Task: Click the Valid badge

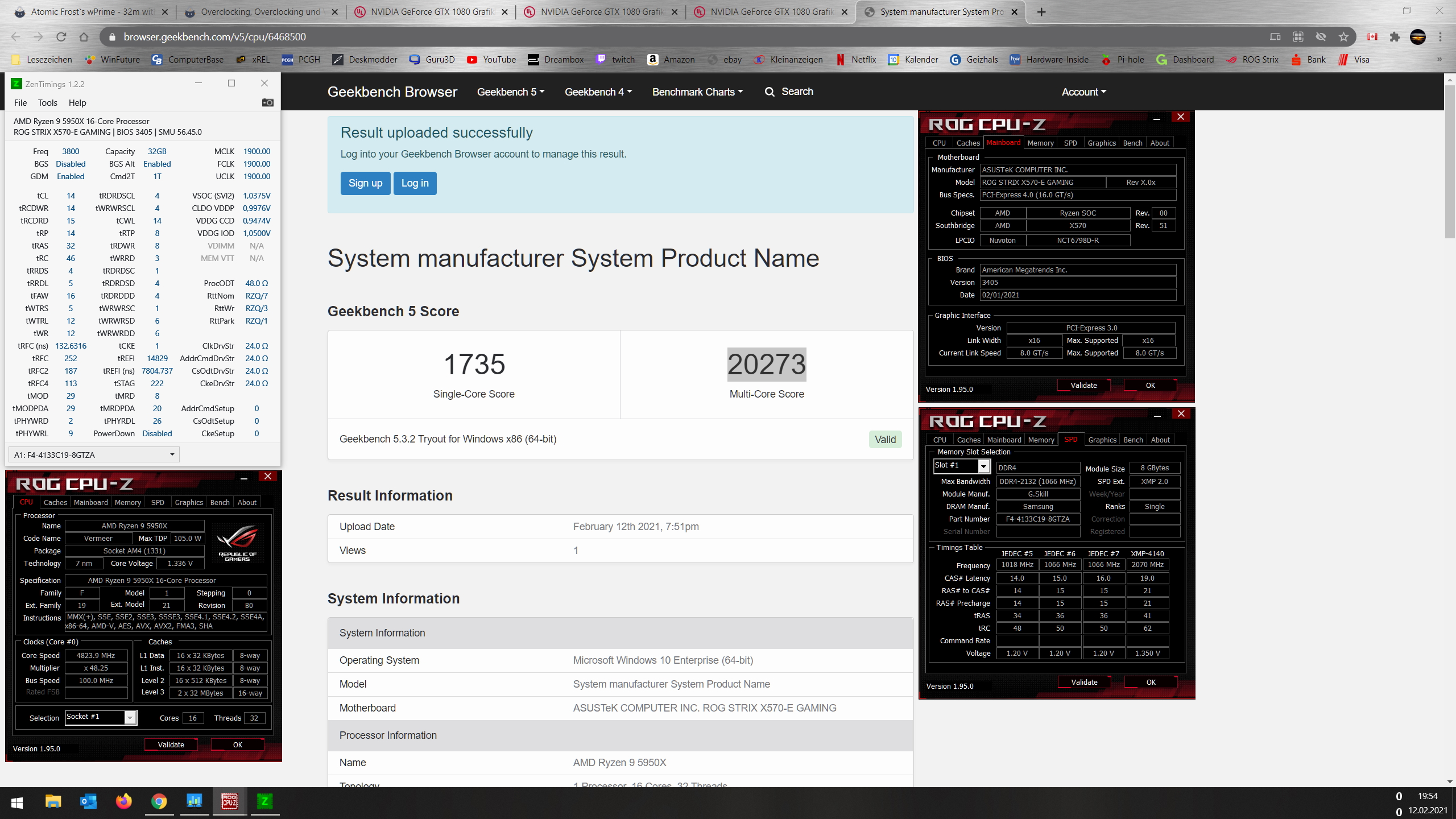Action: (885, 440)
